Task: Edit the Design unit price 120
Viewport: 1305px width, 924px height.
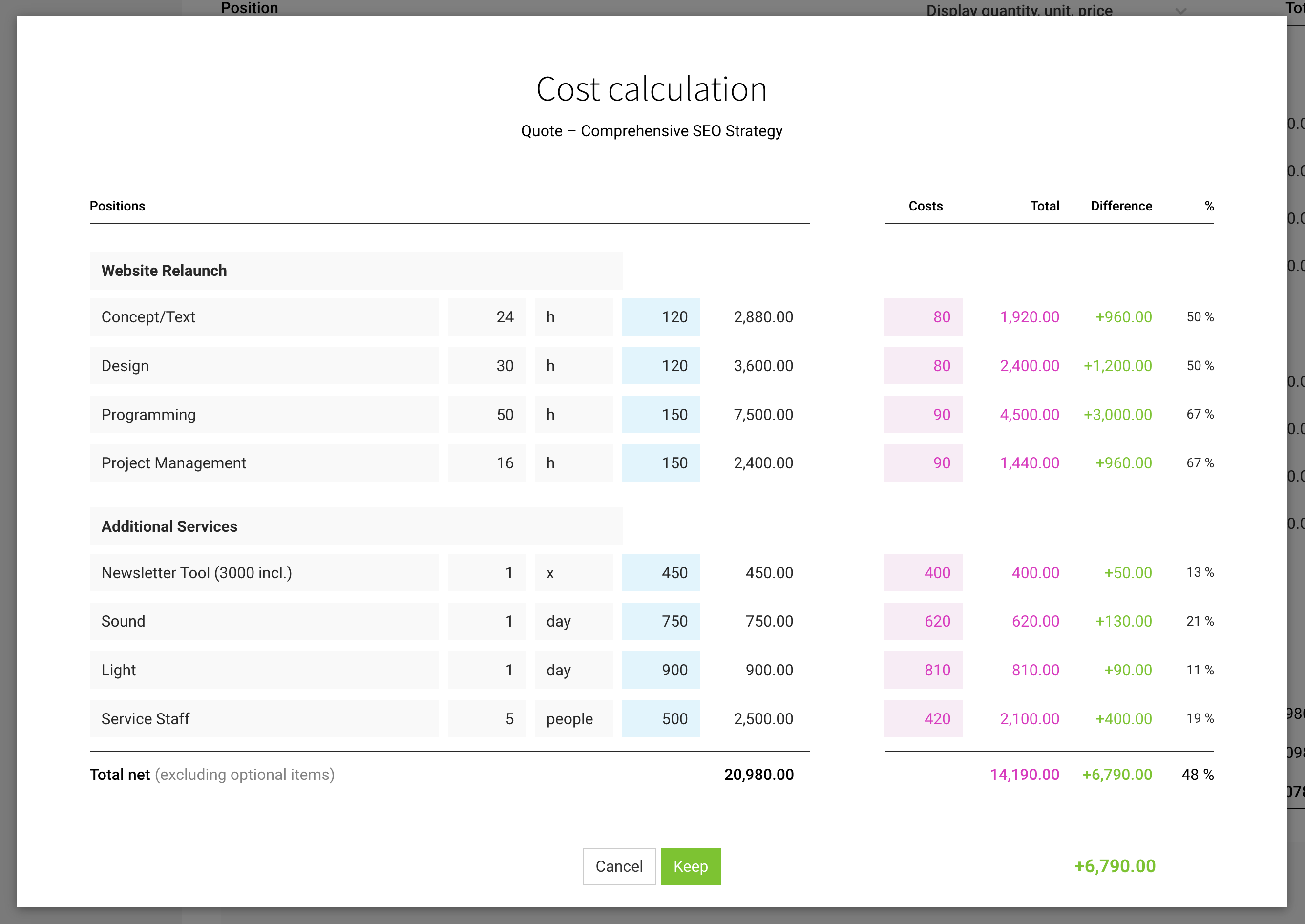Action: tap(660, 366)
